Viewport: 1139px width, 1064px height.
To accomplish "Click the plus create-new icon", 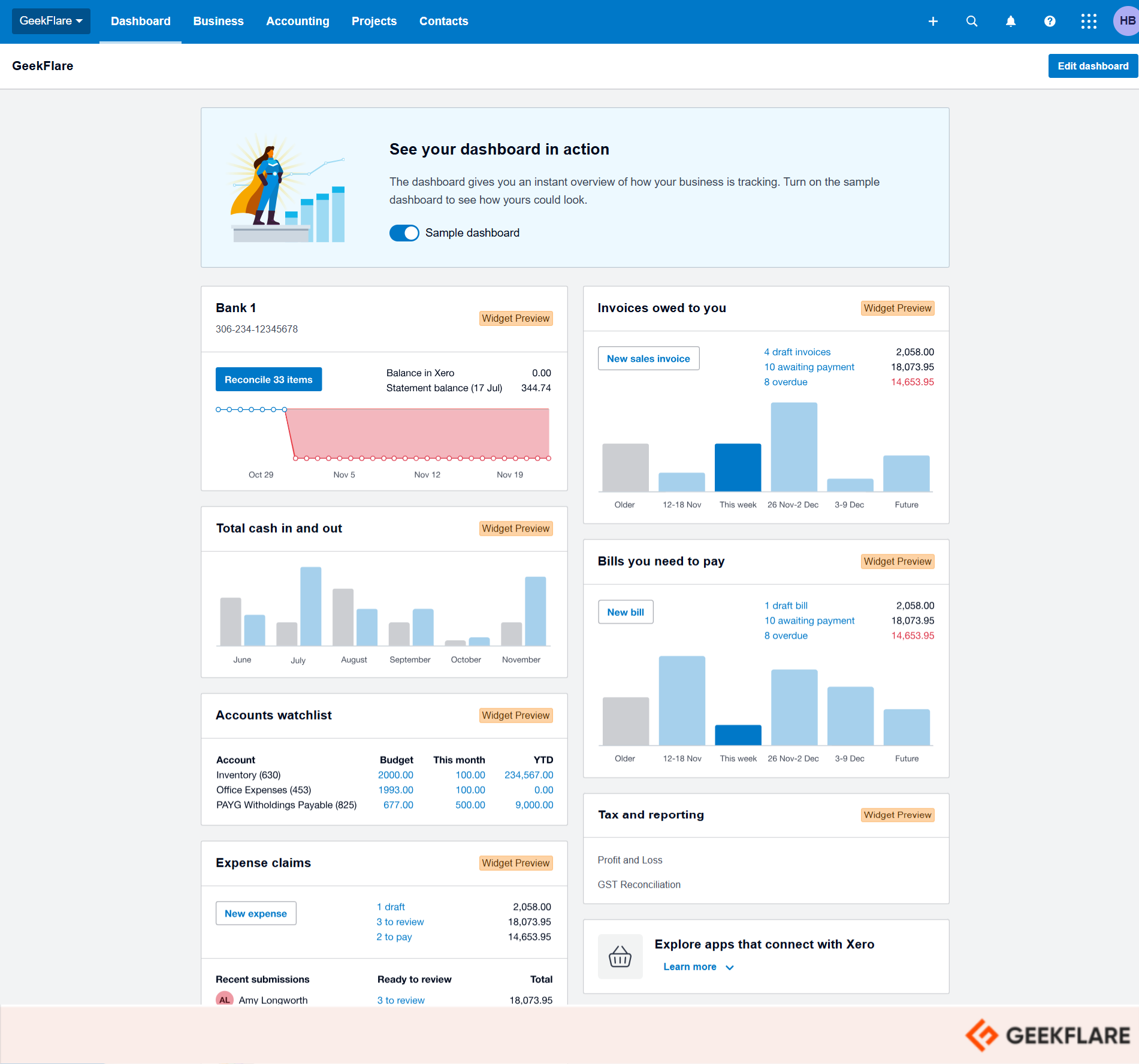I will [x=933, y=22].
